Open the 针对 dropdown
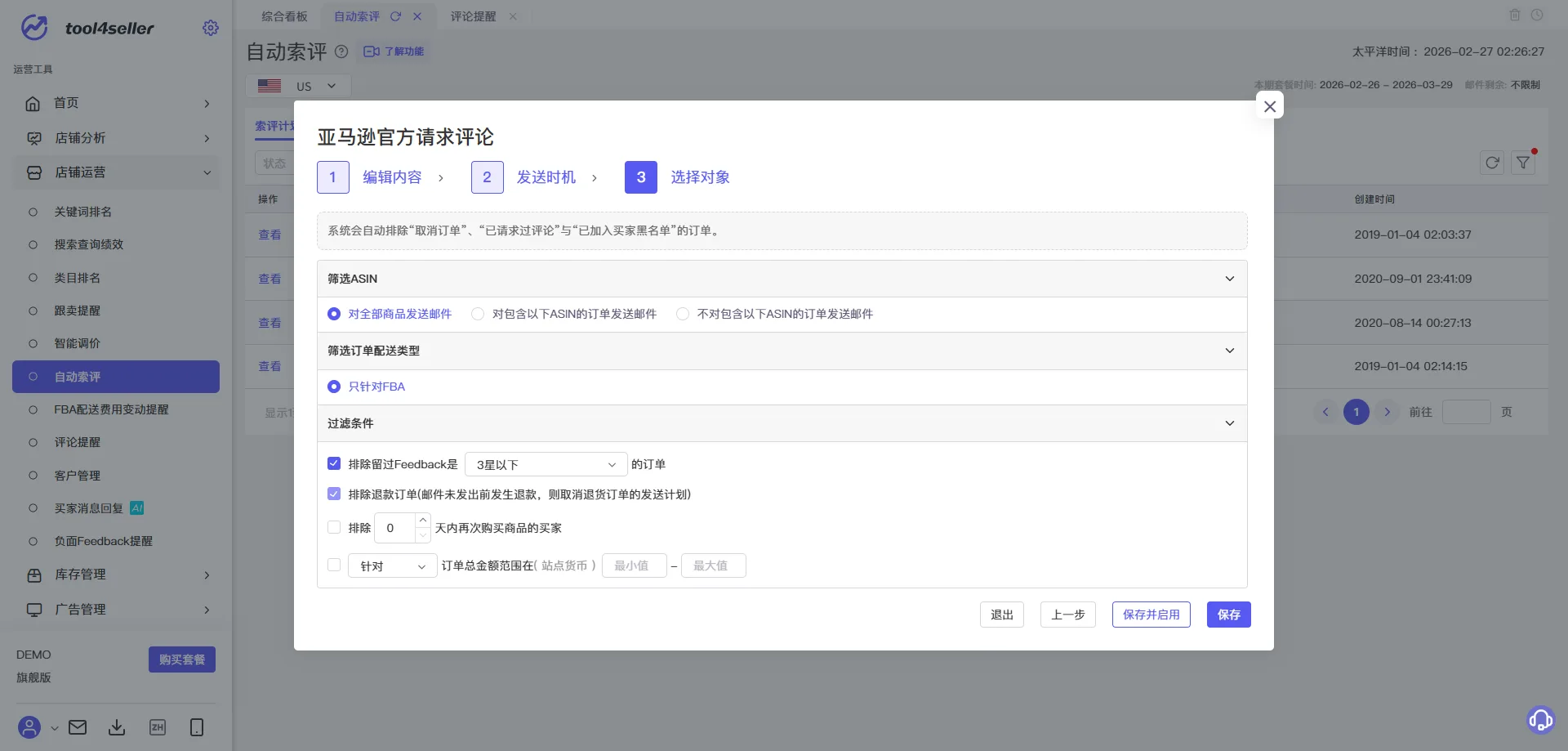The image size is (1568, 751). (393, 565)
